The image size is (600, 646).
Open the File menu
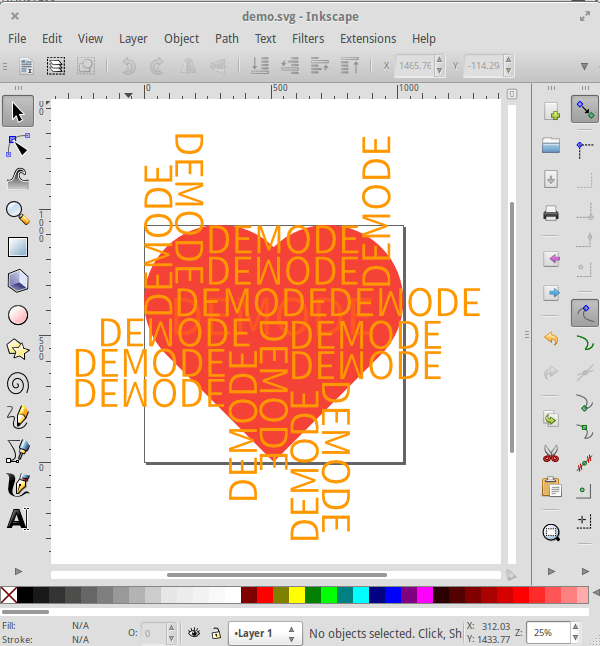point(17,39)
